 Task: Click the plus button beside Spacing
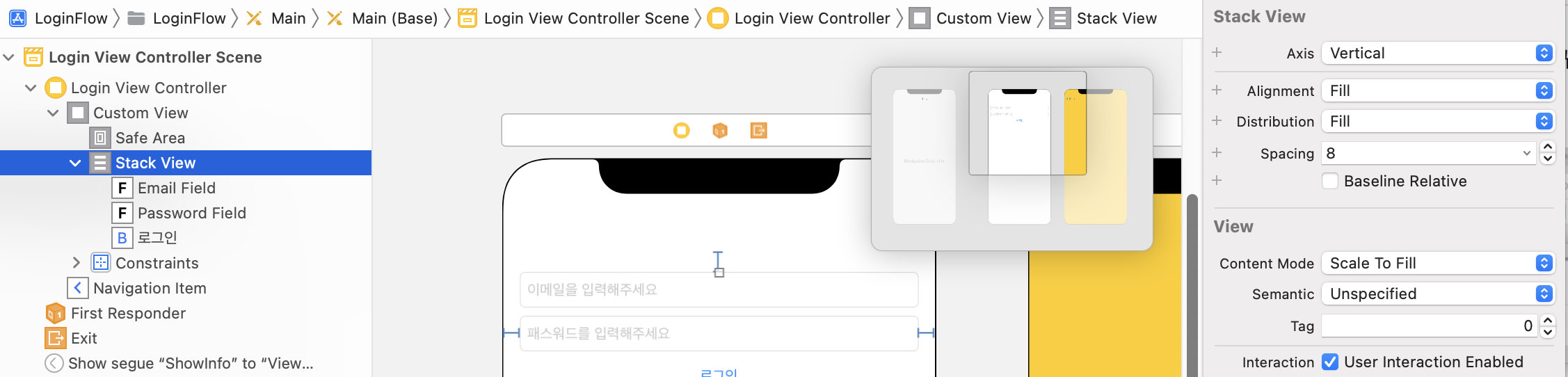coord(1217,152)
